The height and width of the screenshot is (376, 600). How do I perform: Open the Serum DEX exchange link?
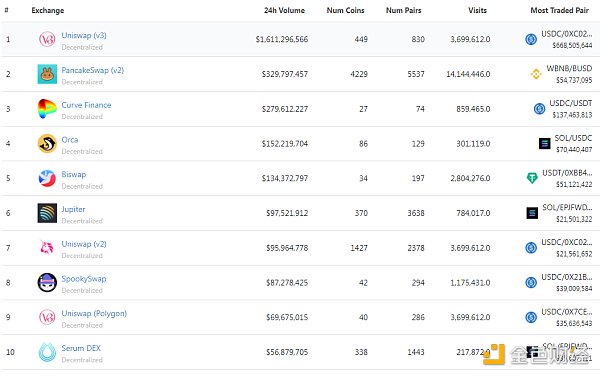[x=81, y=348]
